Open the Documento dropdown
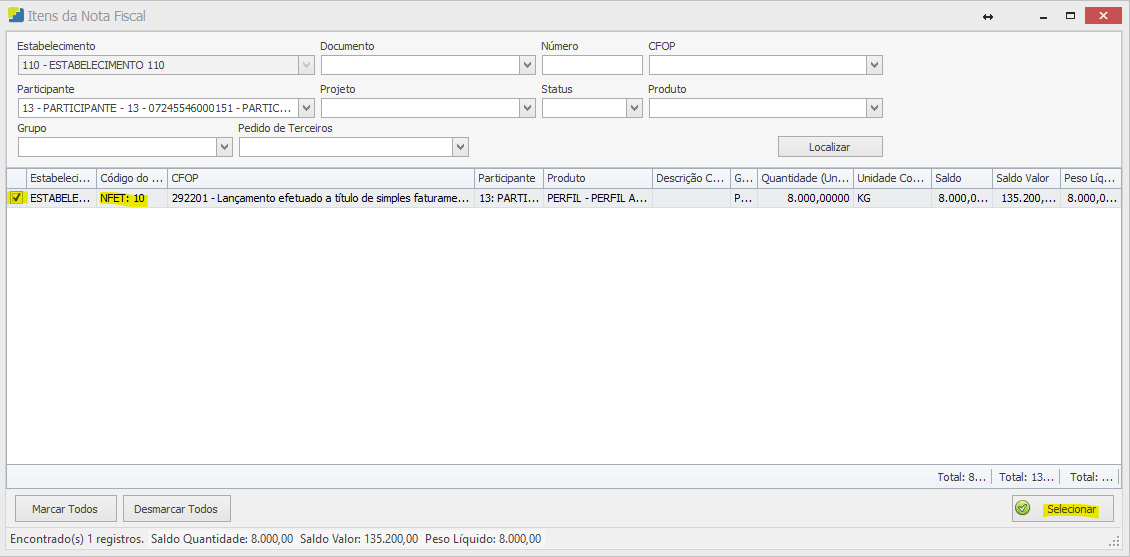 527,65
